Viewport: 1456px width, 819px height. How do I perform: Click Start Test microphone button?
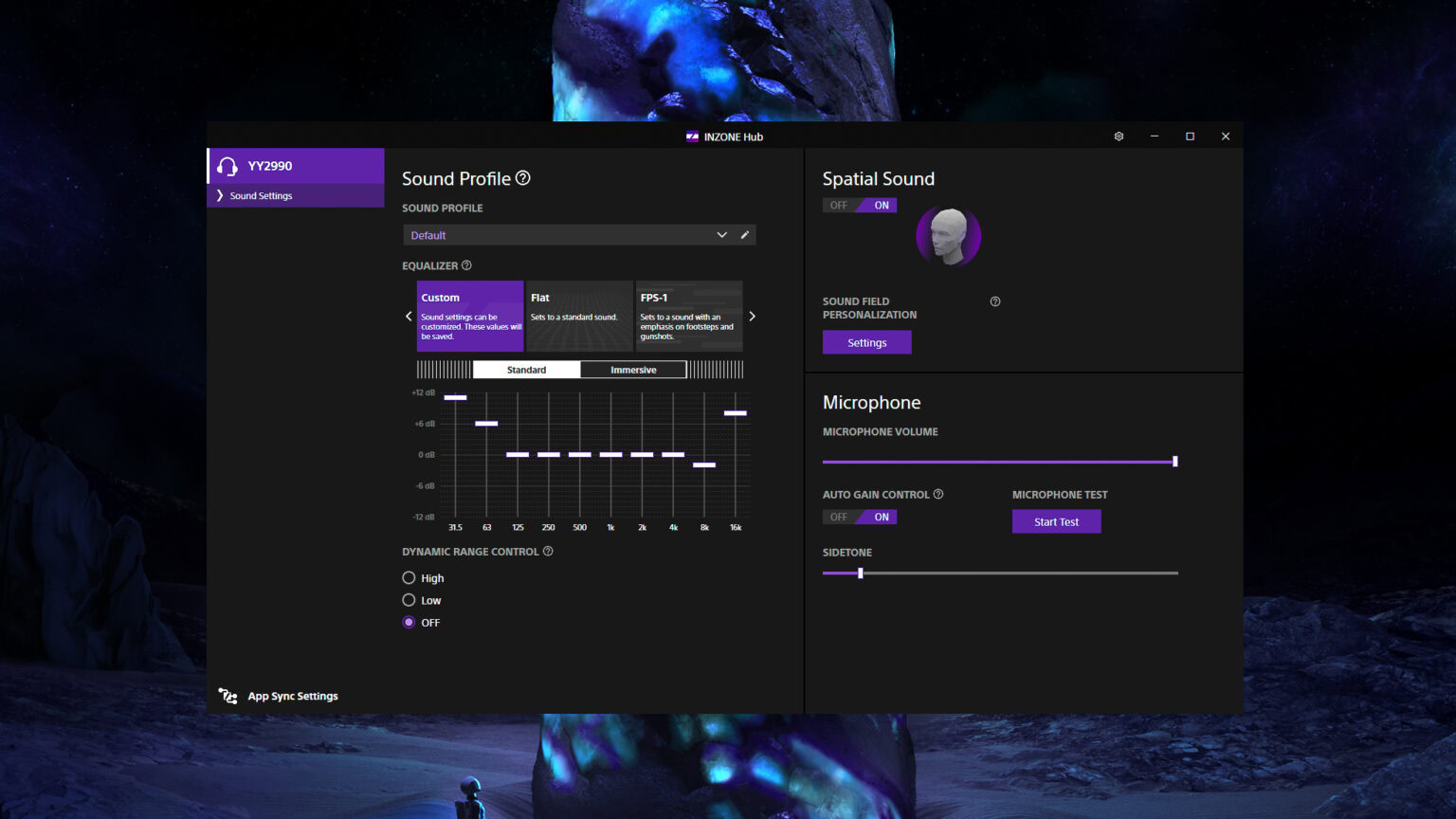click(x=1057, y=521)
